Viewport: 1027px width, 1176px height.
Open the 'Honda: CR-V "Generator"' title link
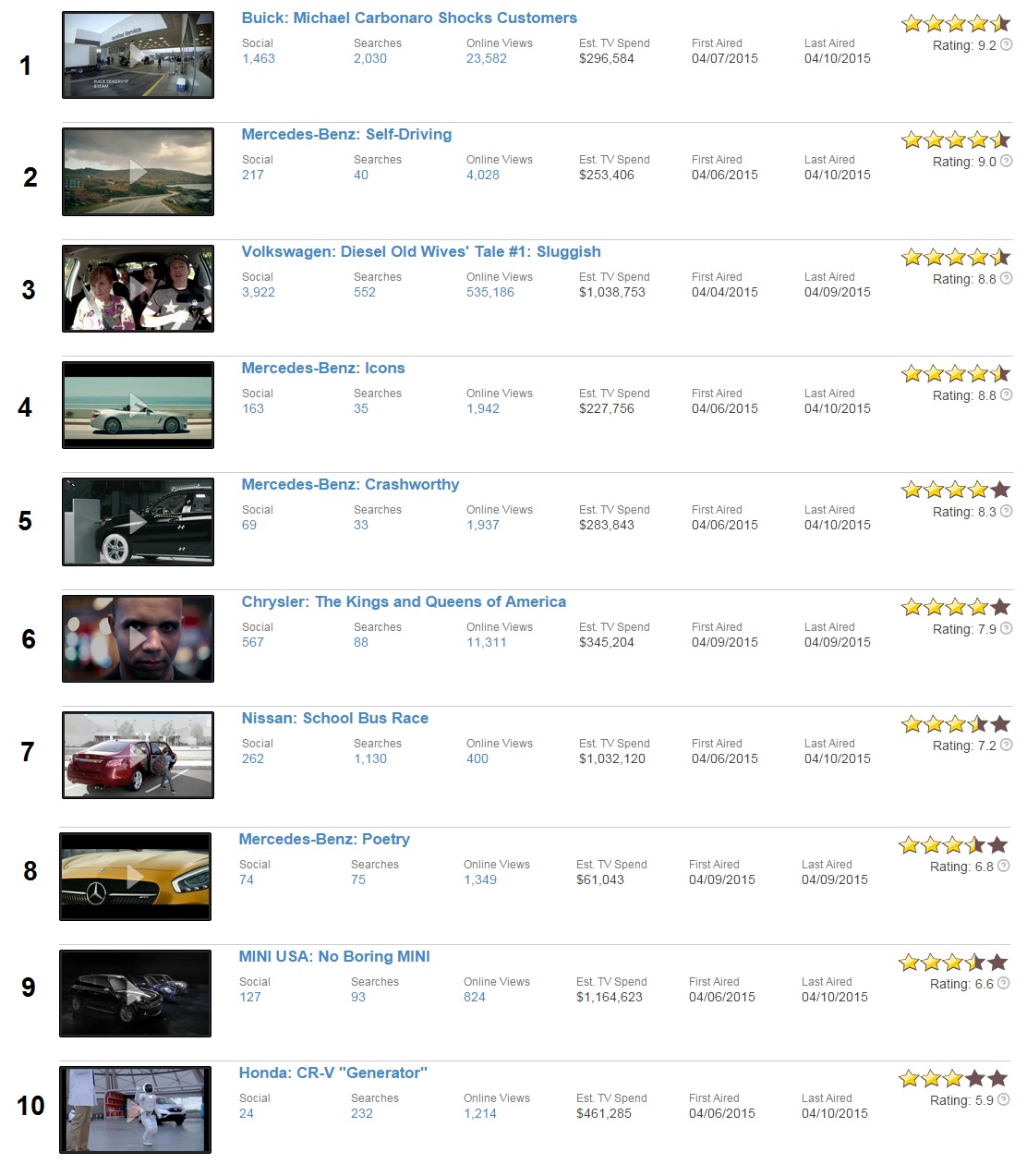[333, 1073]
